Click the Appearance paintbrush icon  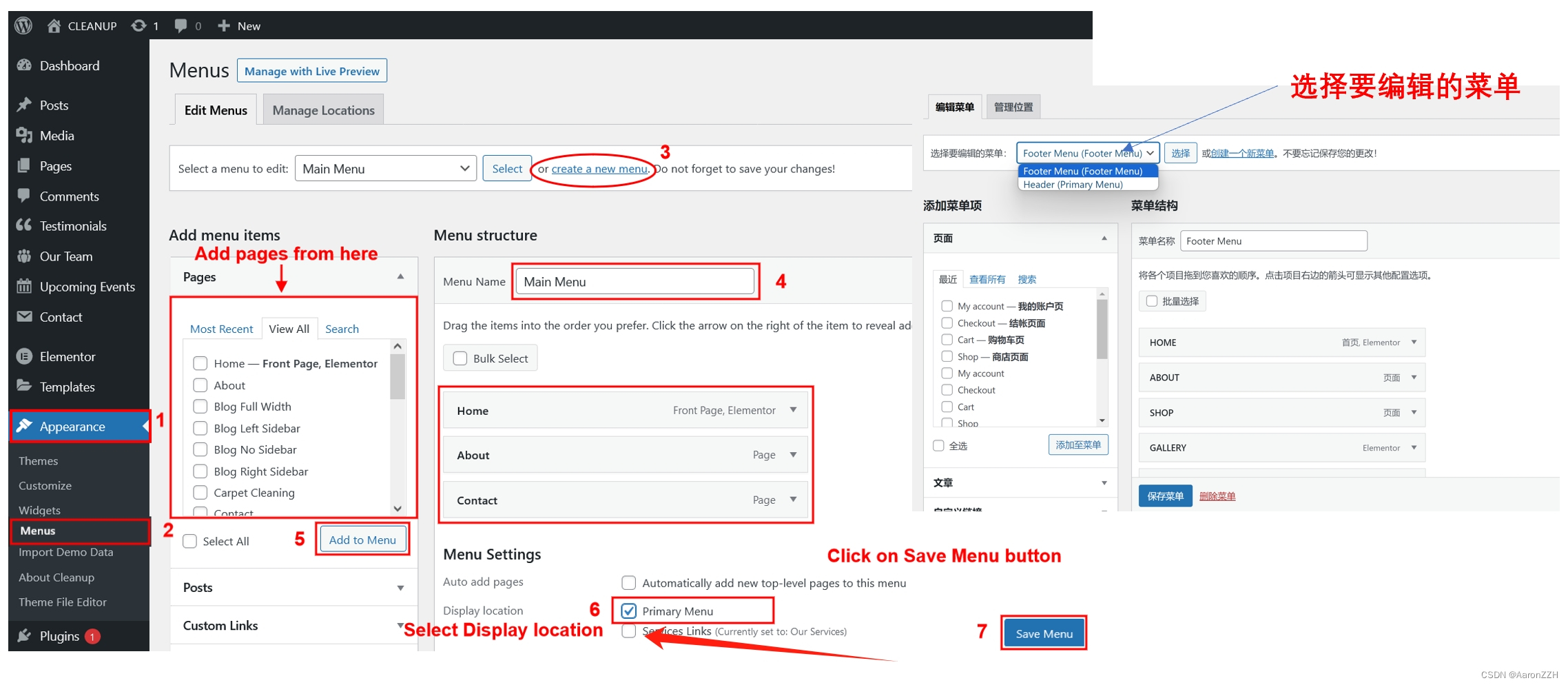click(24, 426)
